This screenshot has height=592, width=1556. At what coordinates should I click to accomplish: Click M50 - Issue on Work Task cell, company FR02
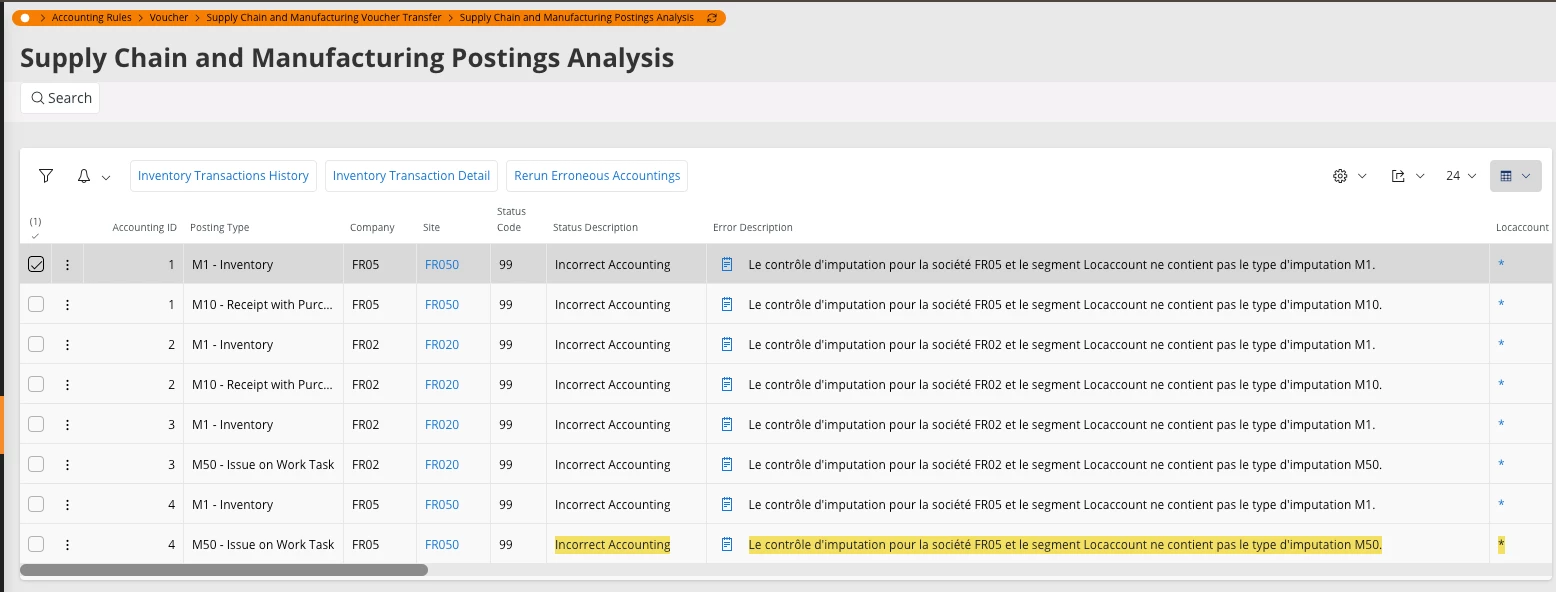[x=263, y=465]
